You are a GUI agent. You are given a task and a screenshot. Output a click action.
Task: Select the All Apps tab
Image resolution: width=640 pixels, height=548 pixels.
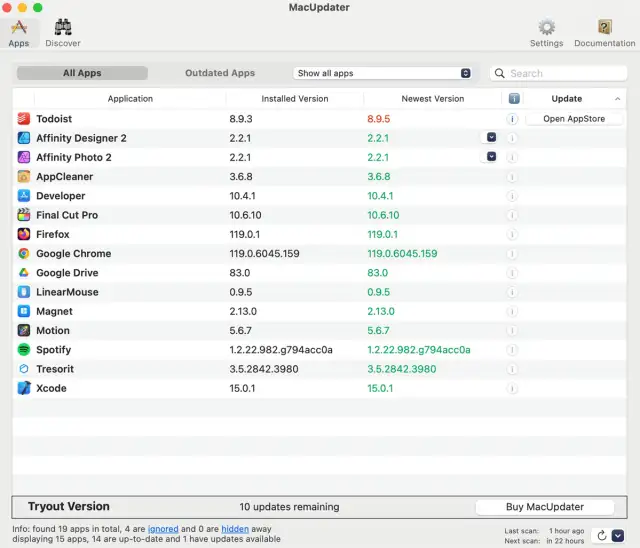[83, 73]
